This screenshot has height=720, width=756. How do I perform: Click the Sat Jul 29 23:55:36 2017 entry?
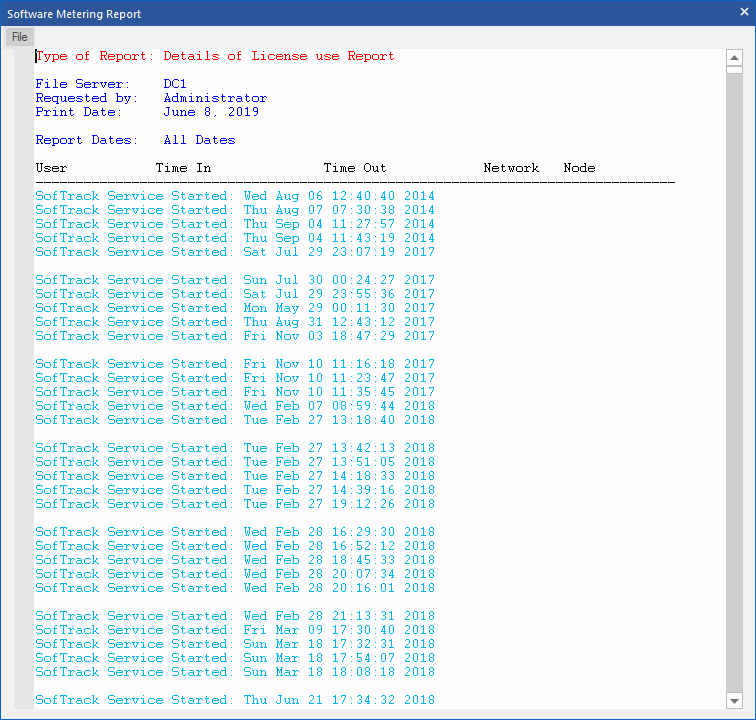[x=235, y=294]
